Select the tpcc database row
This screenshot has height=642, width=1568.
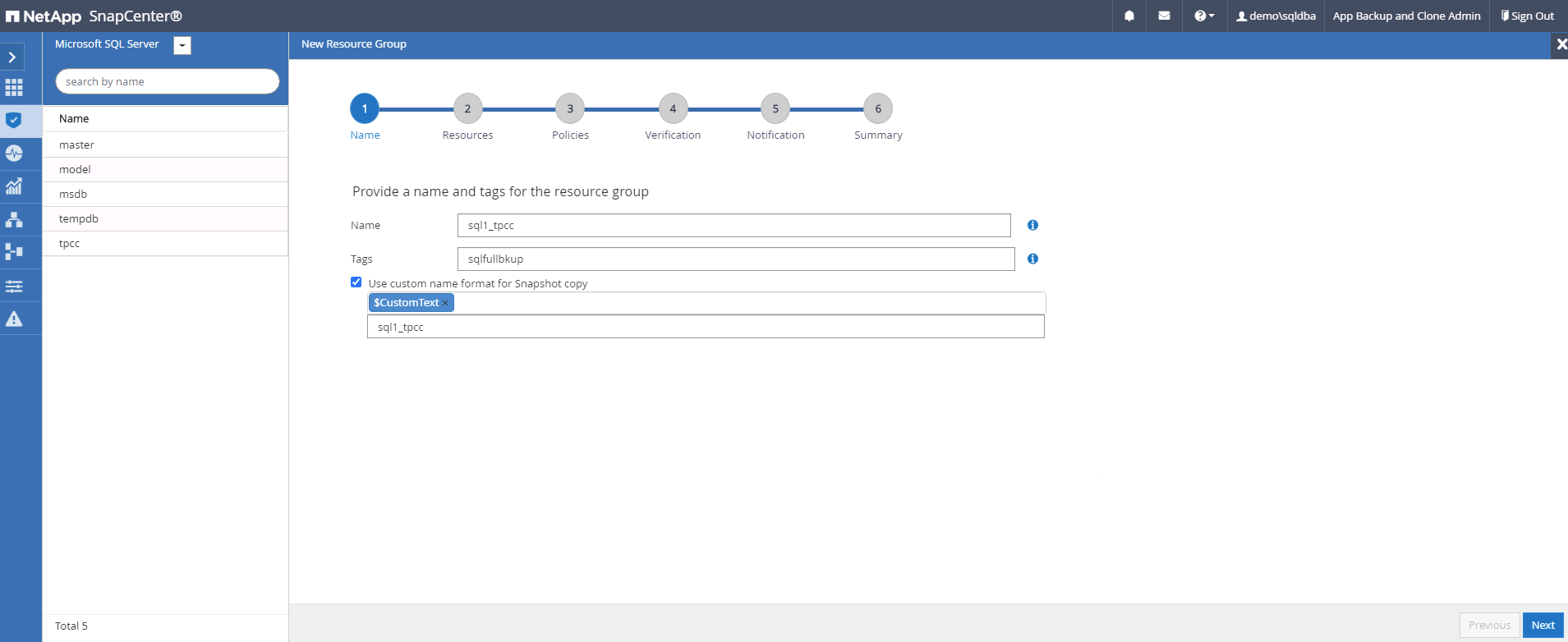[x=165, y=243]
